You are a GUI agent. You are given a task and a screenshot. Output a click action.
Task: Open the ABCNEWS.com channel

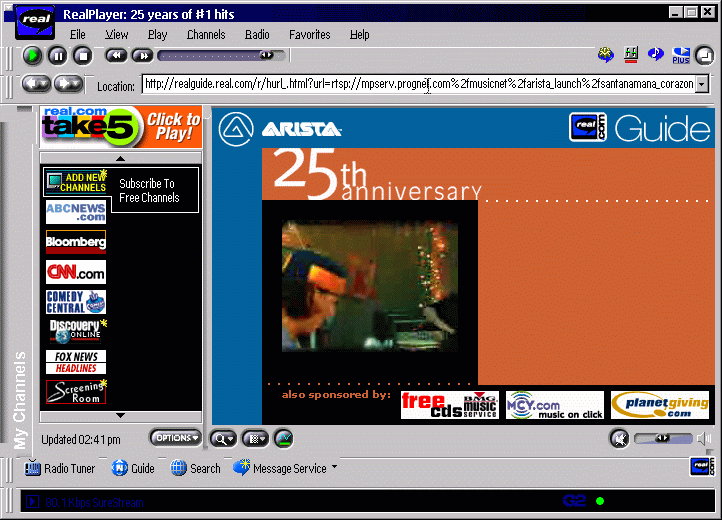coord(76,212)
